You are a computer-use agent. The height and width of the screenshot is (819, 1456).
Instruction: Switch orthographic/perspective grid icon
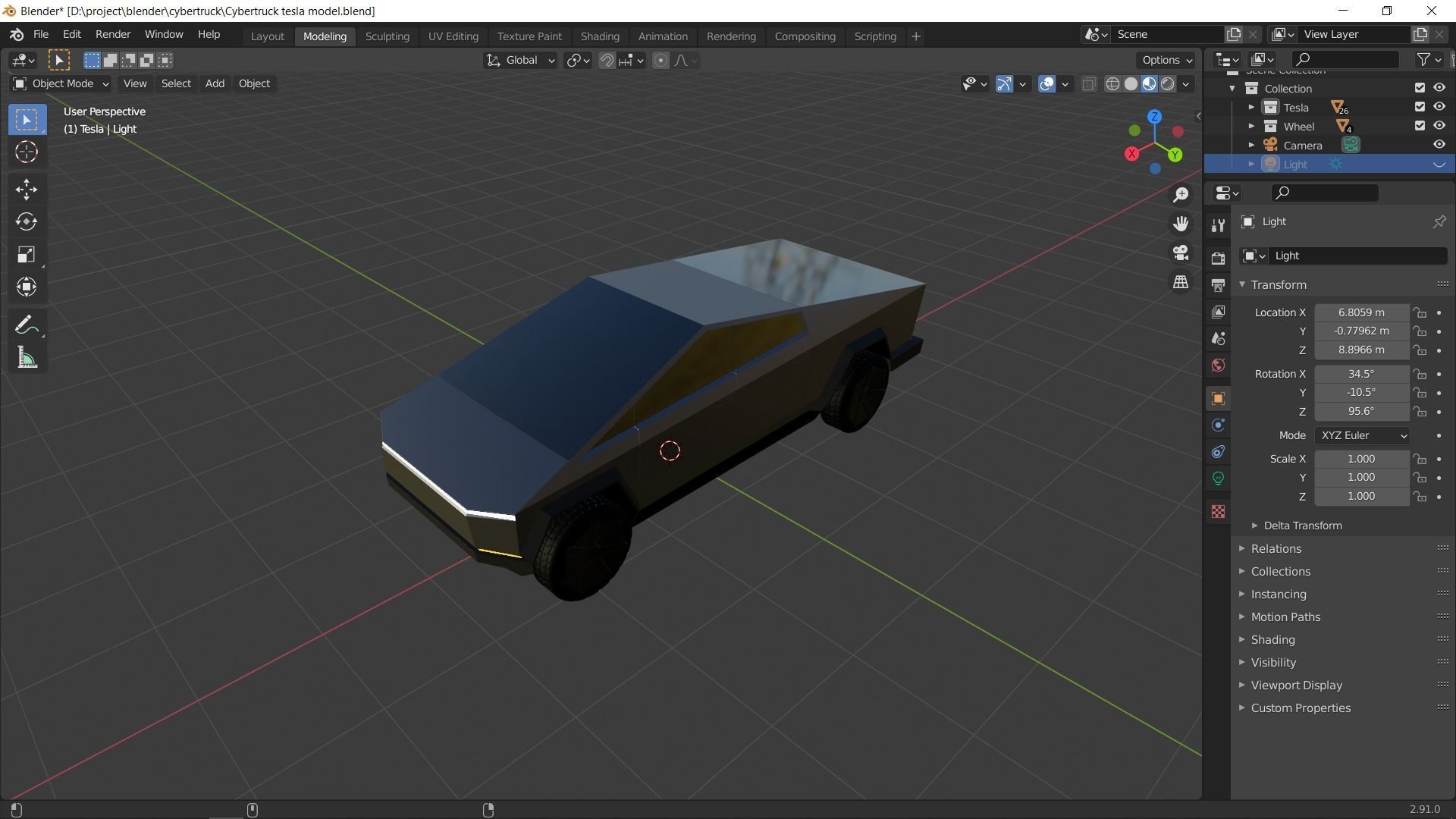(x=1181, y=281)
